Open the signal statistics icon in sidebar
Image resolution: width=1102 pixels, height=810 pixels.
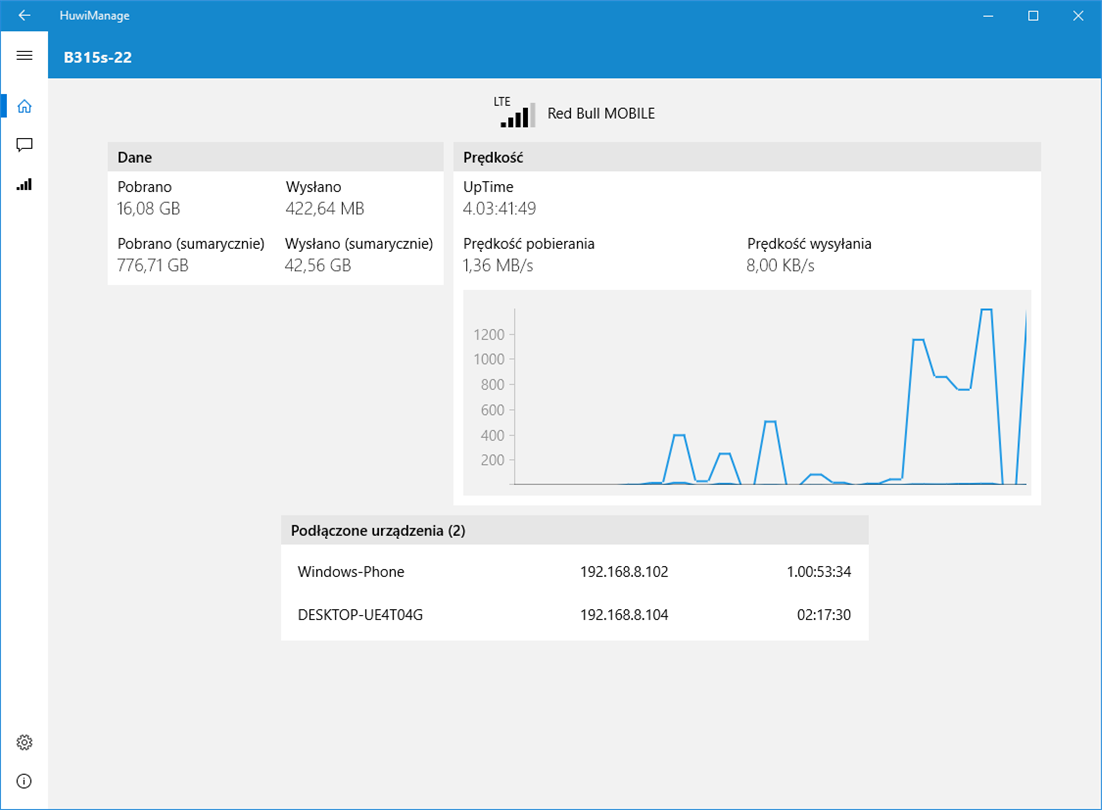click(24, 184)
